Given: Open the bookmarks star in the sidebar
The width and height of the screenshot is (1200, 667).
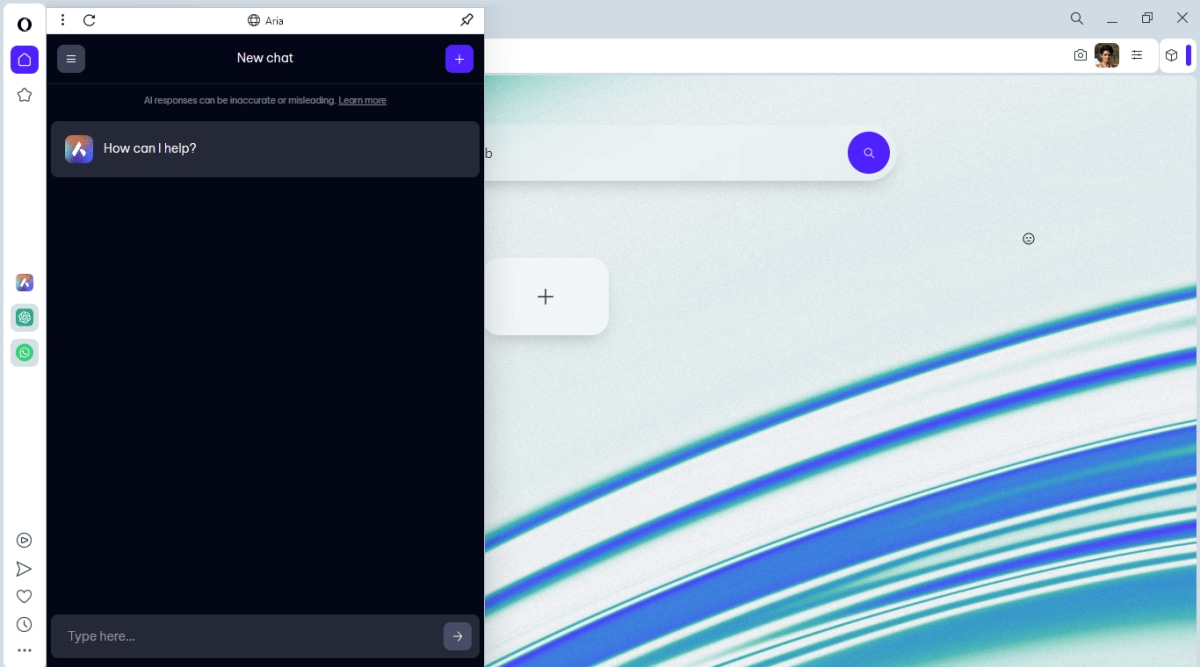Looking at the screenshot, I should tap(24, 94).
